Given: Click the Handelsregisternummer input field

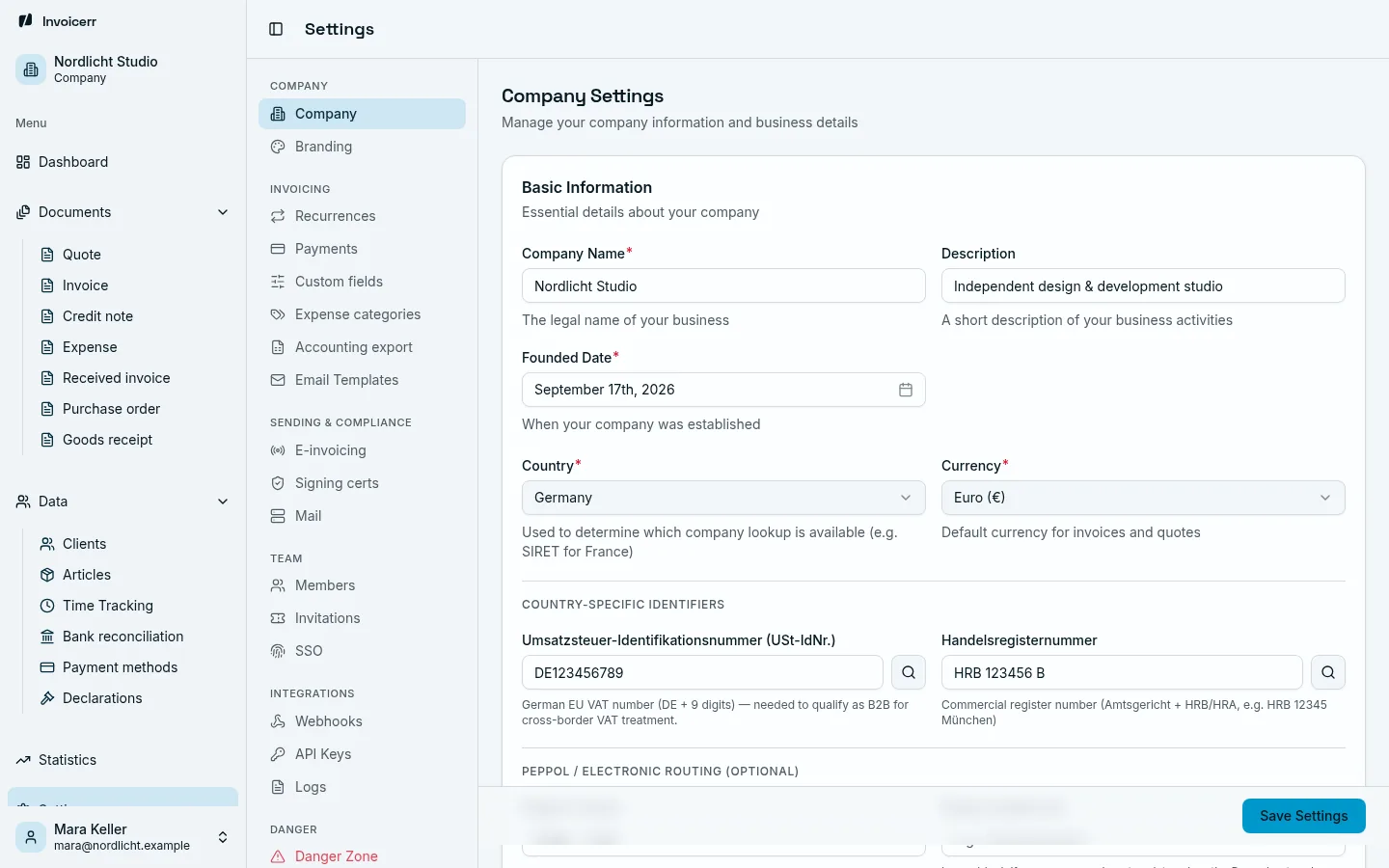Looking at the screenshot, I should point(1122,672).
